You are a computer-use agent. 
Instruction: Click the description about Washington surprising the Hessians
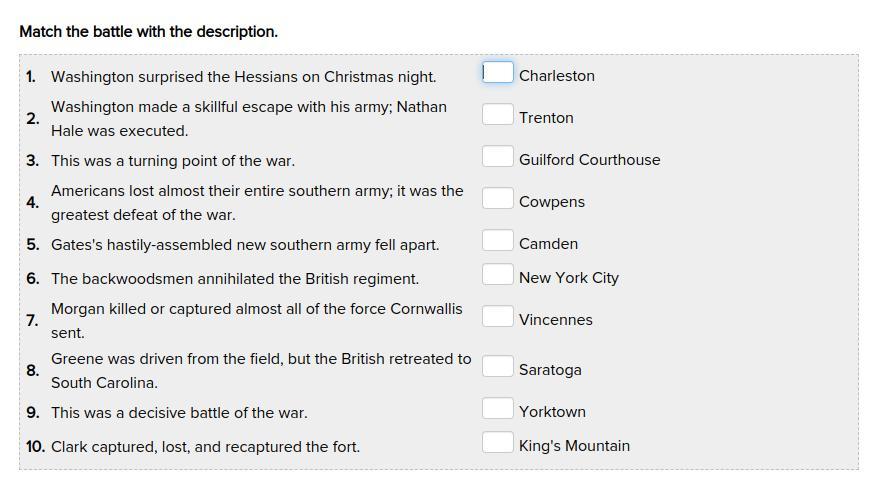[244, 77]
